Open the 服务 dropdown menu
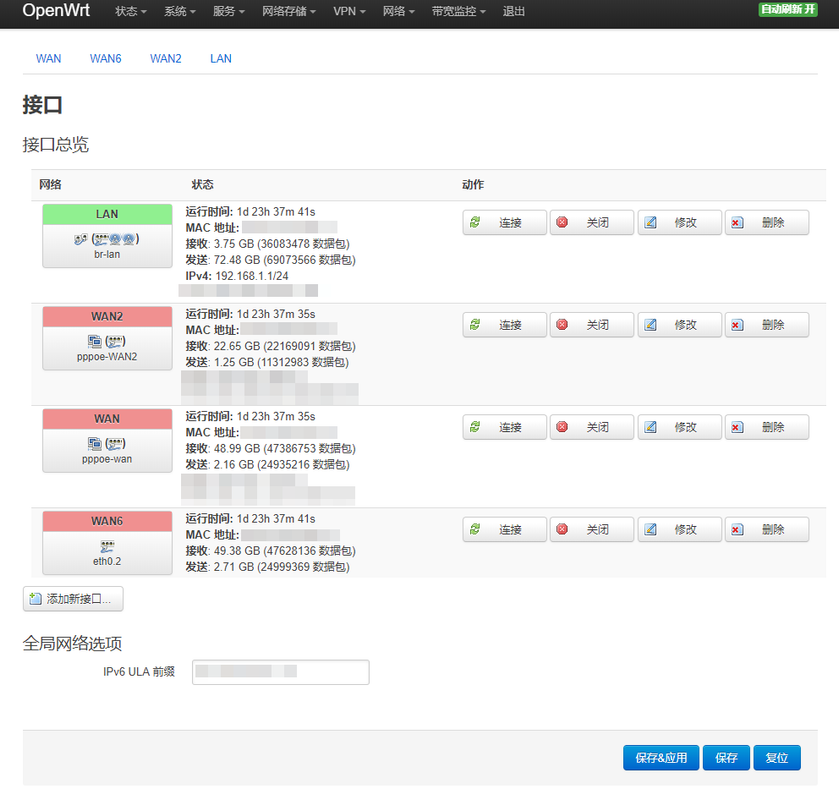The height and width of the screenshot is (800, 839). (x=228, y=11)
